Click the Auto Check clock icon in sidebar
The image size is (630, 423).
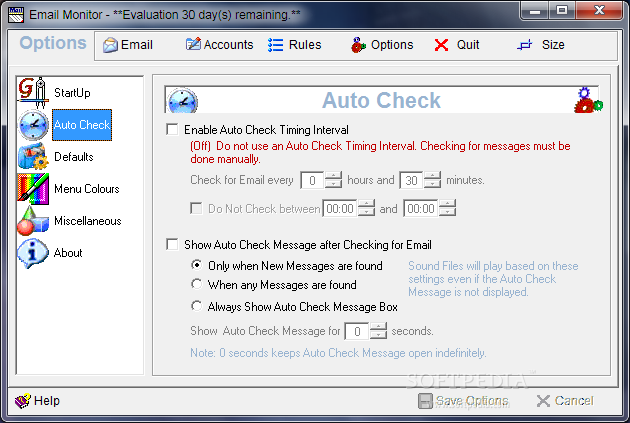pyautogui.click(x=34, y=125)
